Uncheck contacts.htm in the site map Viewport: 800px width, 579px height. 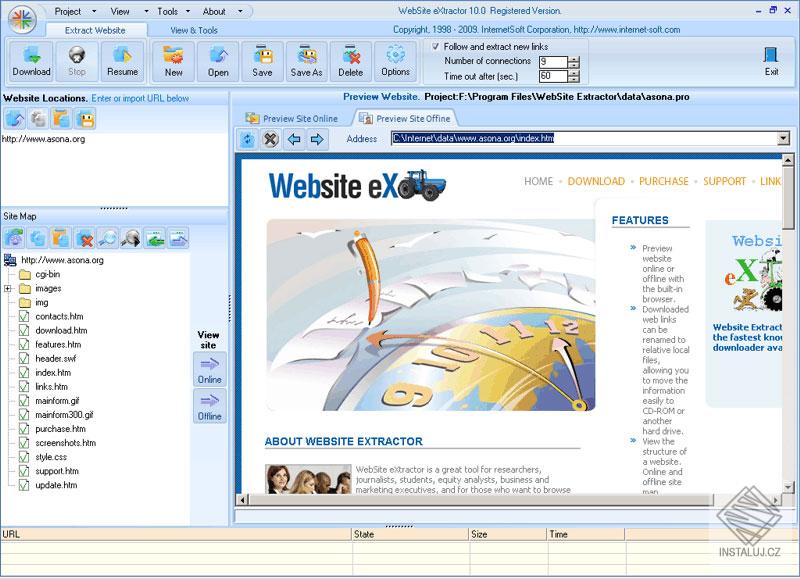tap(23, 316)
